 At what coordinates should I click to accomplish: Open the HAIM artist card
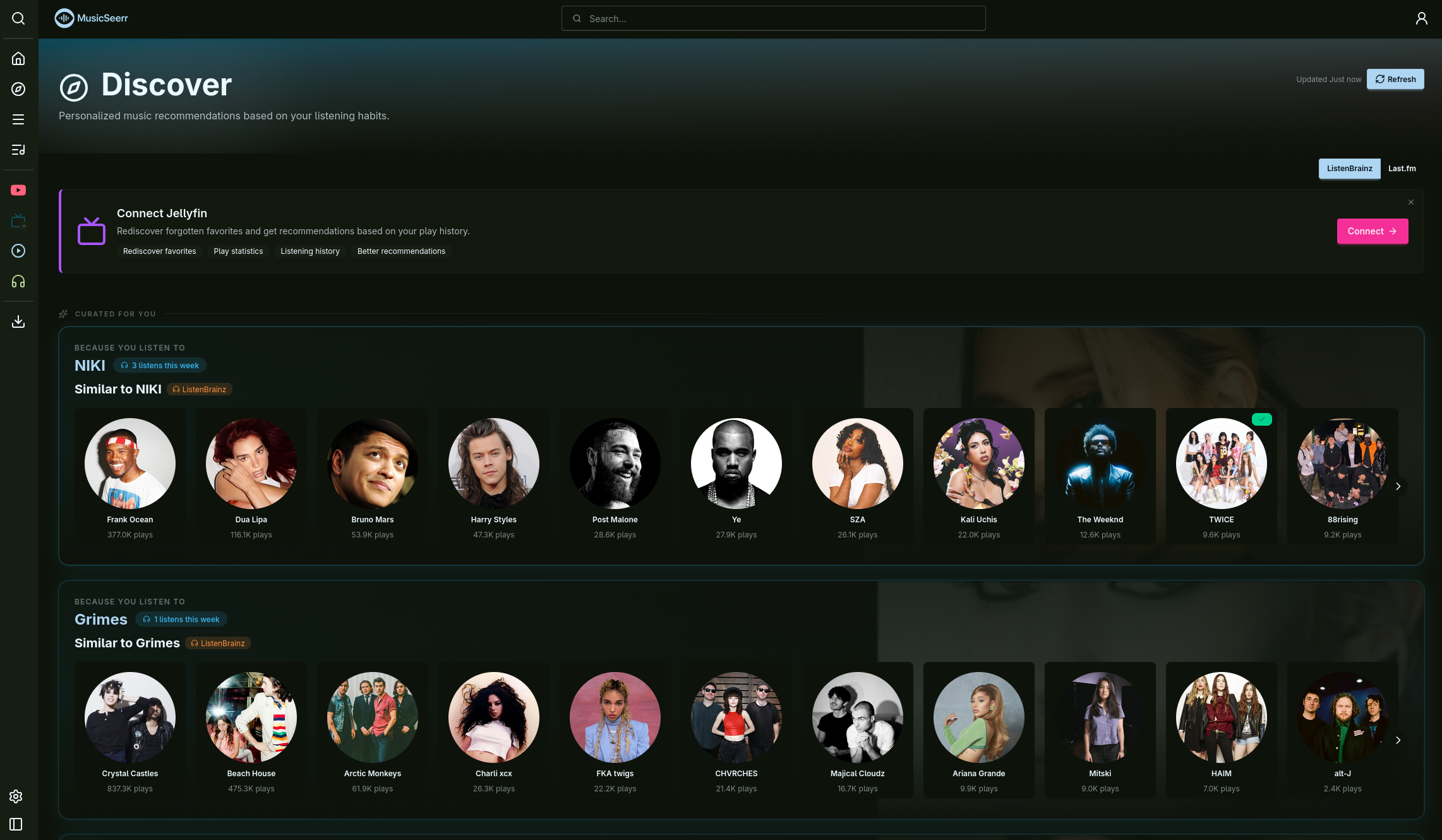point(1222,730)
